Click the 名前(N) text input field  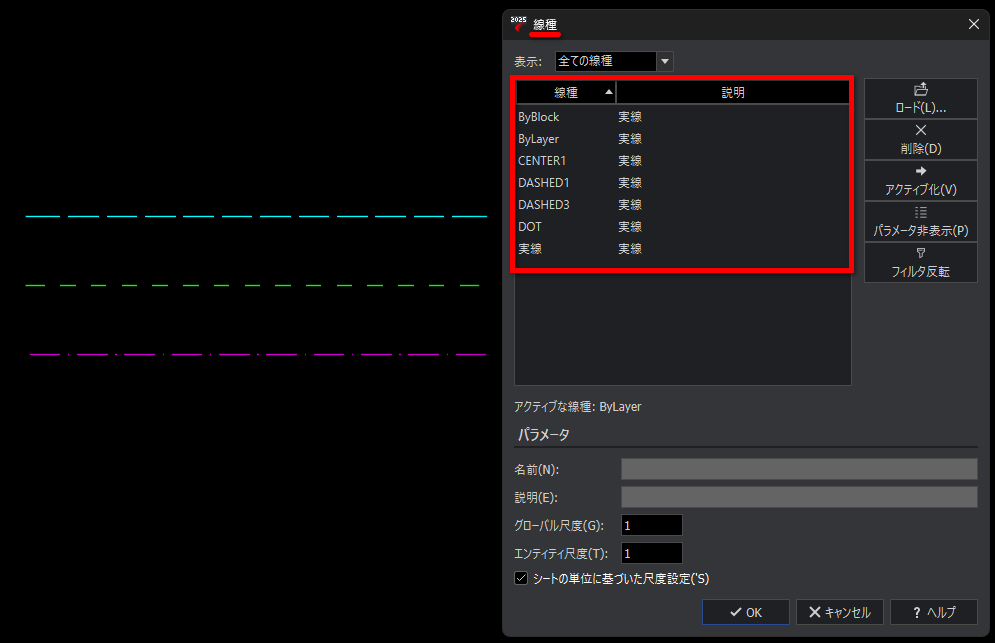coord(798,468)
